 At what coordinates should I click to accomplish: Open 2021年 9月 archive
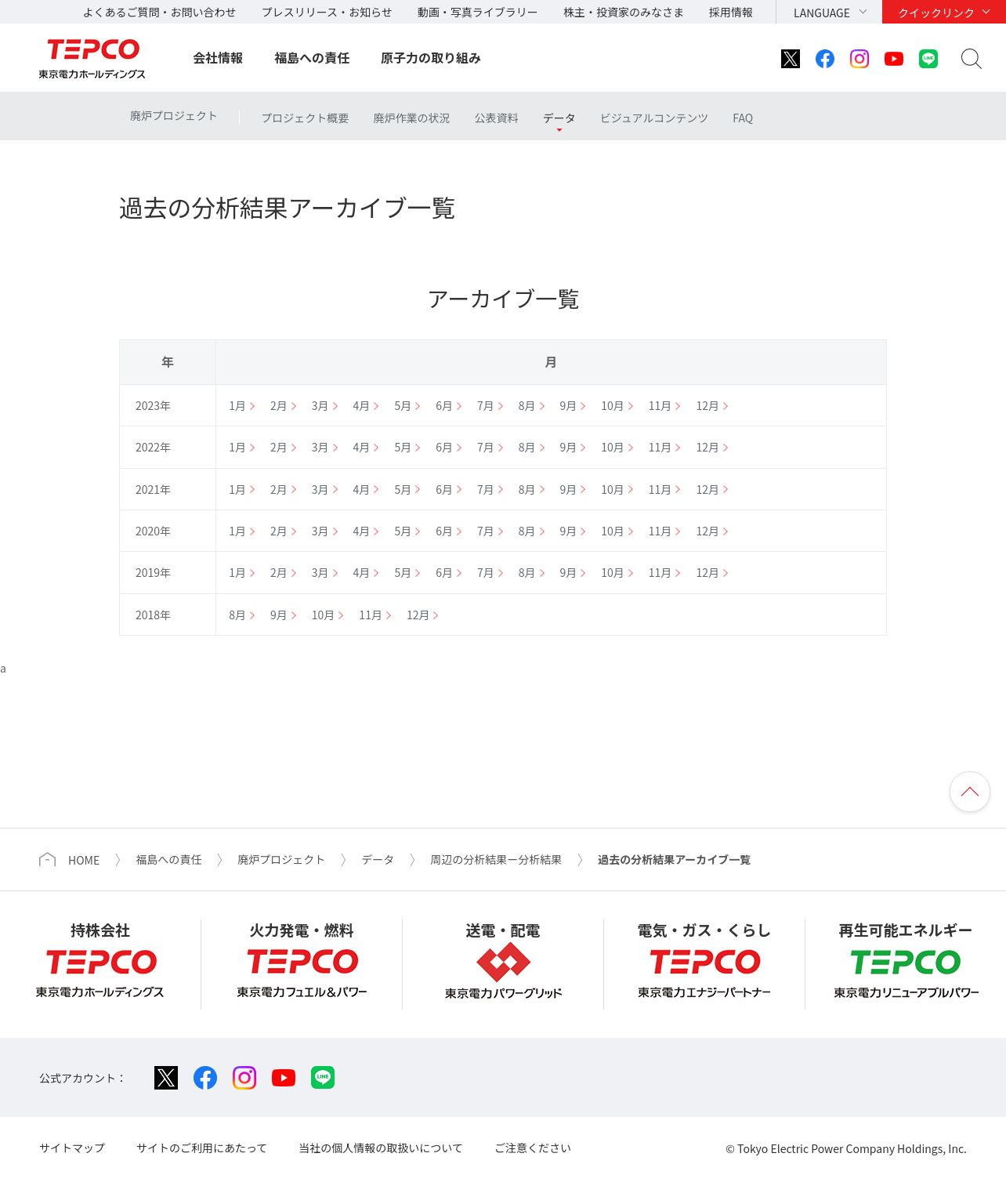573,490
